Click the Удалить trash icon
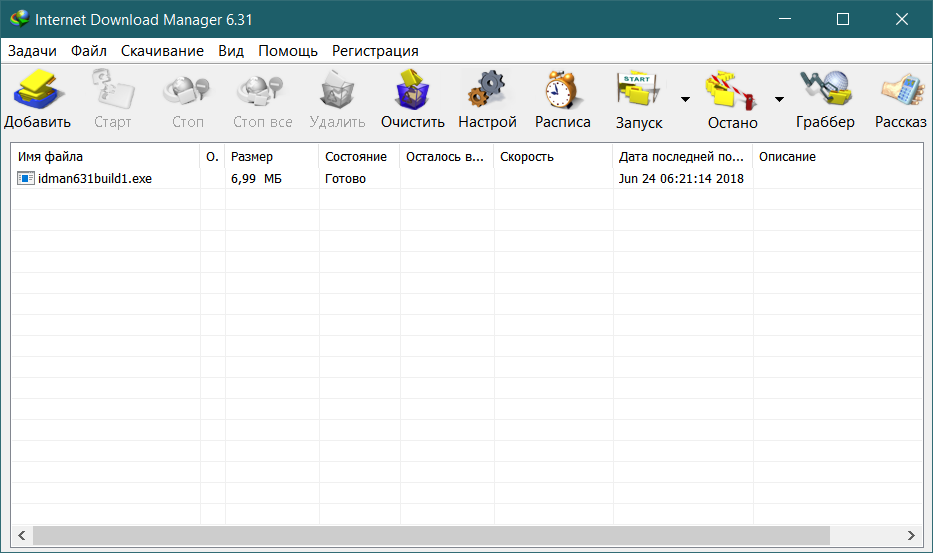 pyautogui.click(x=337, y=89)
